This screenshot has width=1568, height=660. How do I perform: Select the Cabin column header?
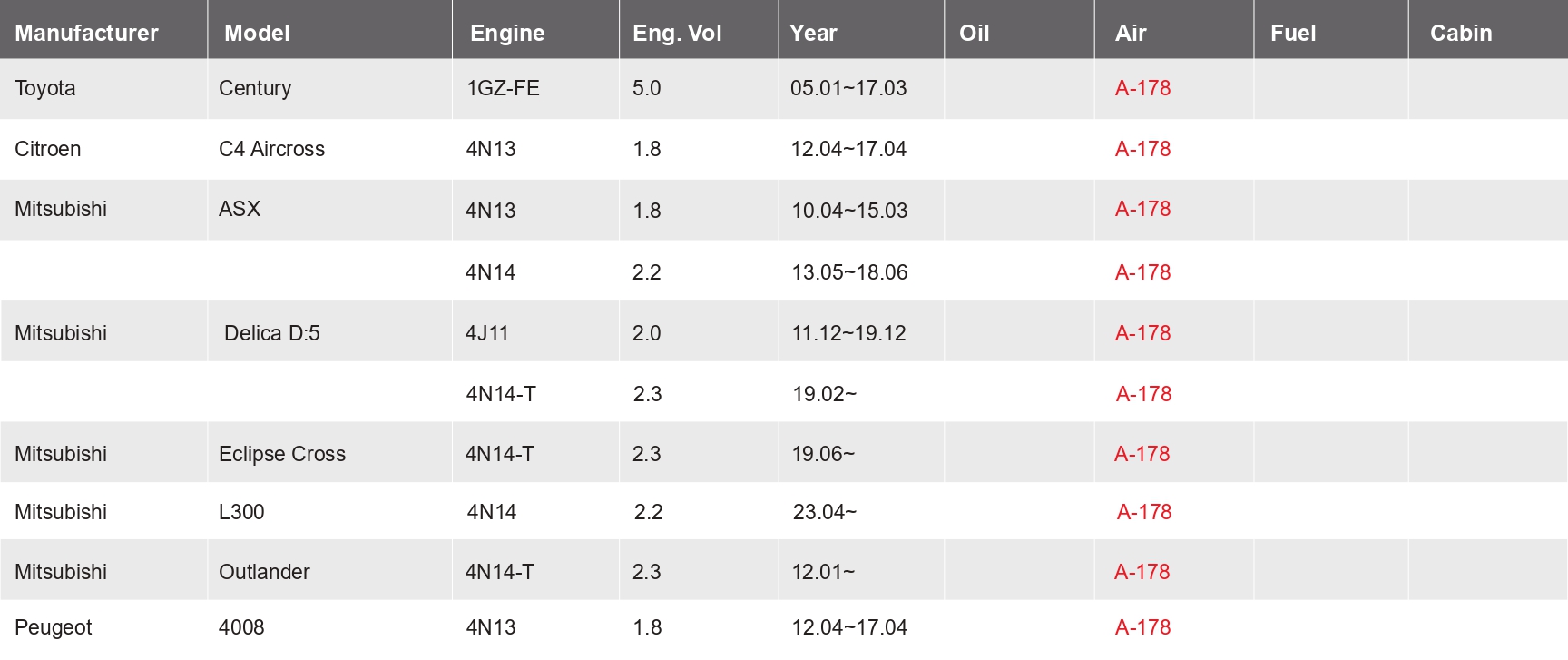(1461, 33)
